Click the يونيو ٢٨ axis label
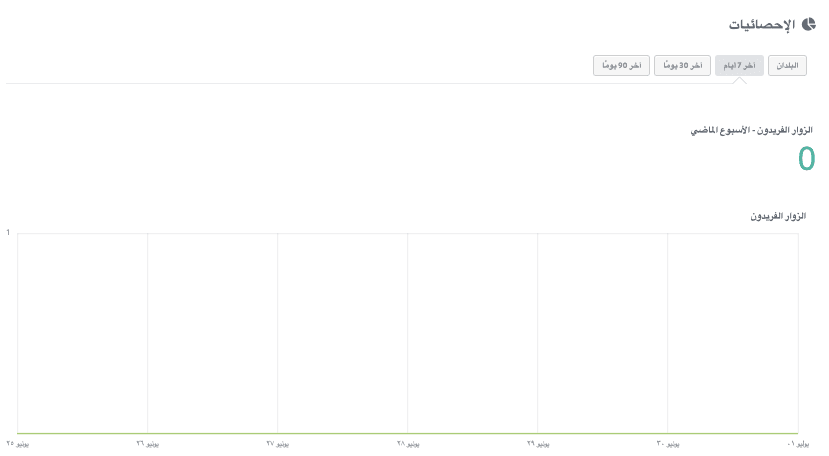The height and width of the screenshot is (456, 829). coord(408,444)
